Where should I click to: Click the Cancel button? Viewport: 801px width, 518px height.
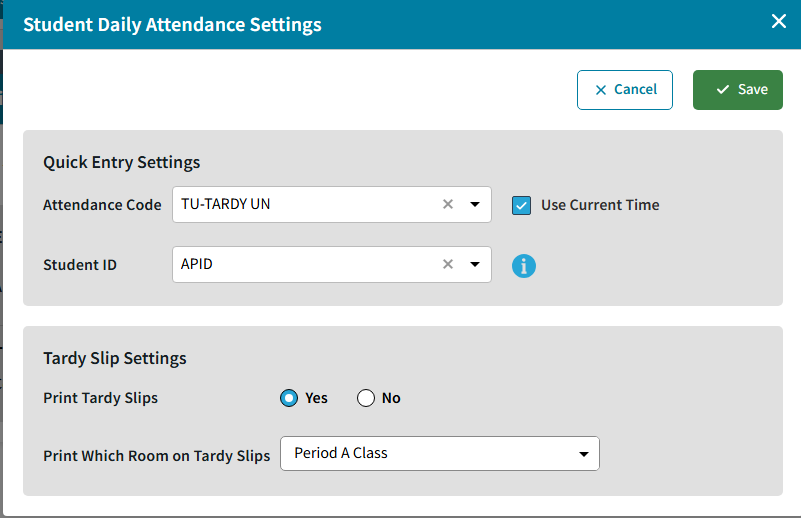(625, 89)
